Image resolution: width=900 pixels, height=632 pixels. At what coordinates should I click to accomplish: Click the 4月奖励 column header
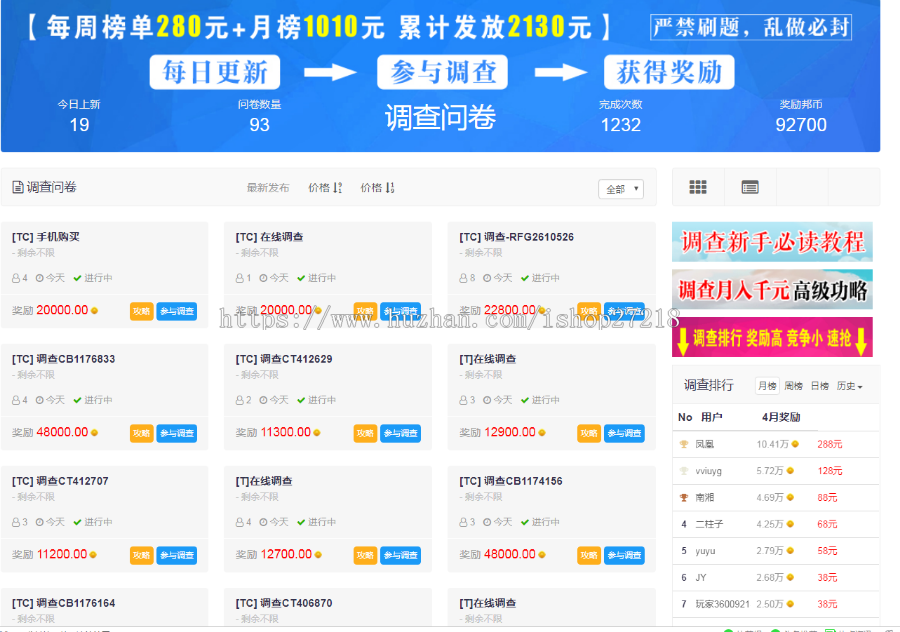click(781, 417)
